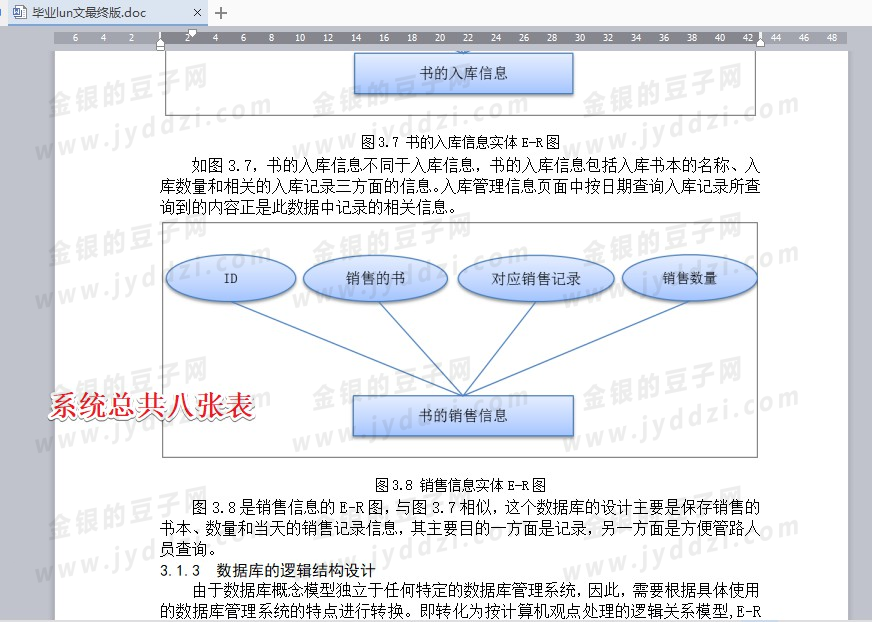Click the first-line indent marker on the ruler
872x622 pixels.
pyautogui.click(x=192, y=33)
